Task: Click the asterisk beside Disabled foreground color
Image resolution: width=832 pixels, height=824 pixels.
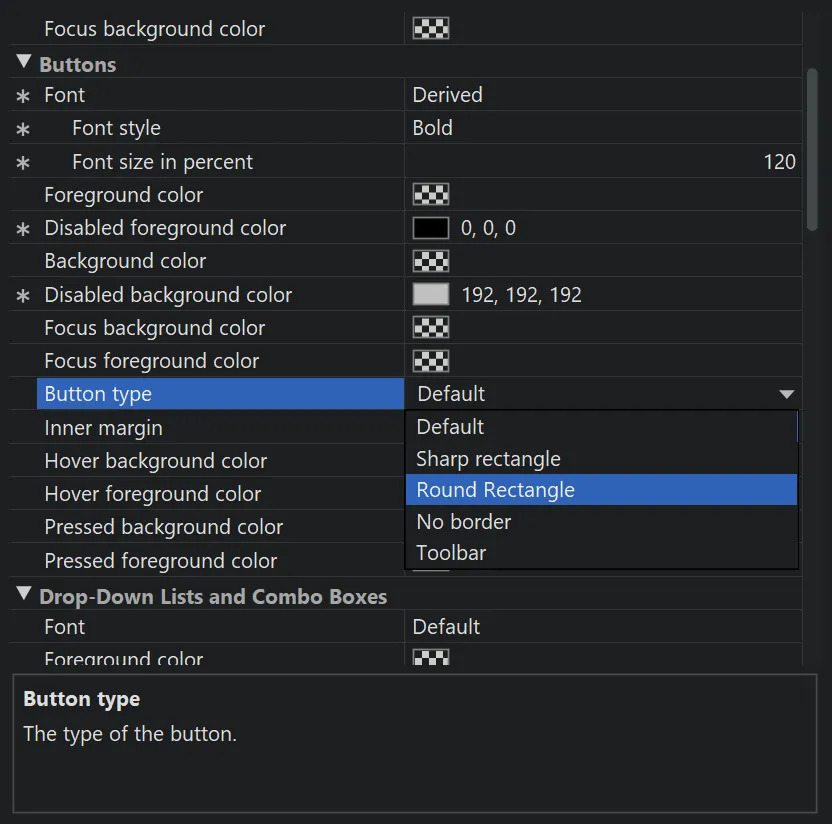Action: [x=23, y=230]
